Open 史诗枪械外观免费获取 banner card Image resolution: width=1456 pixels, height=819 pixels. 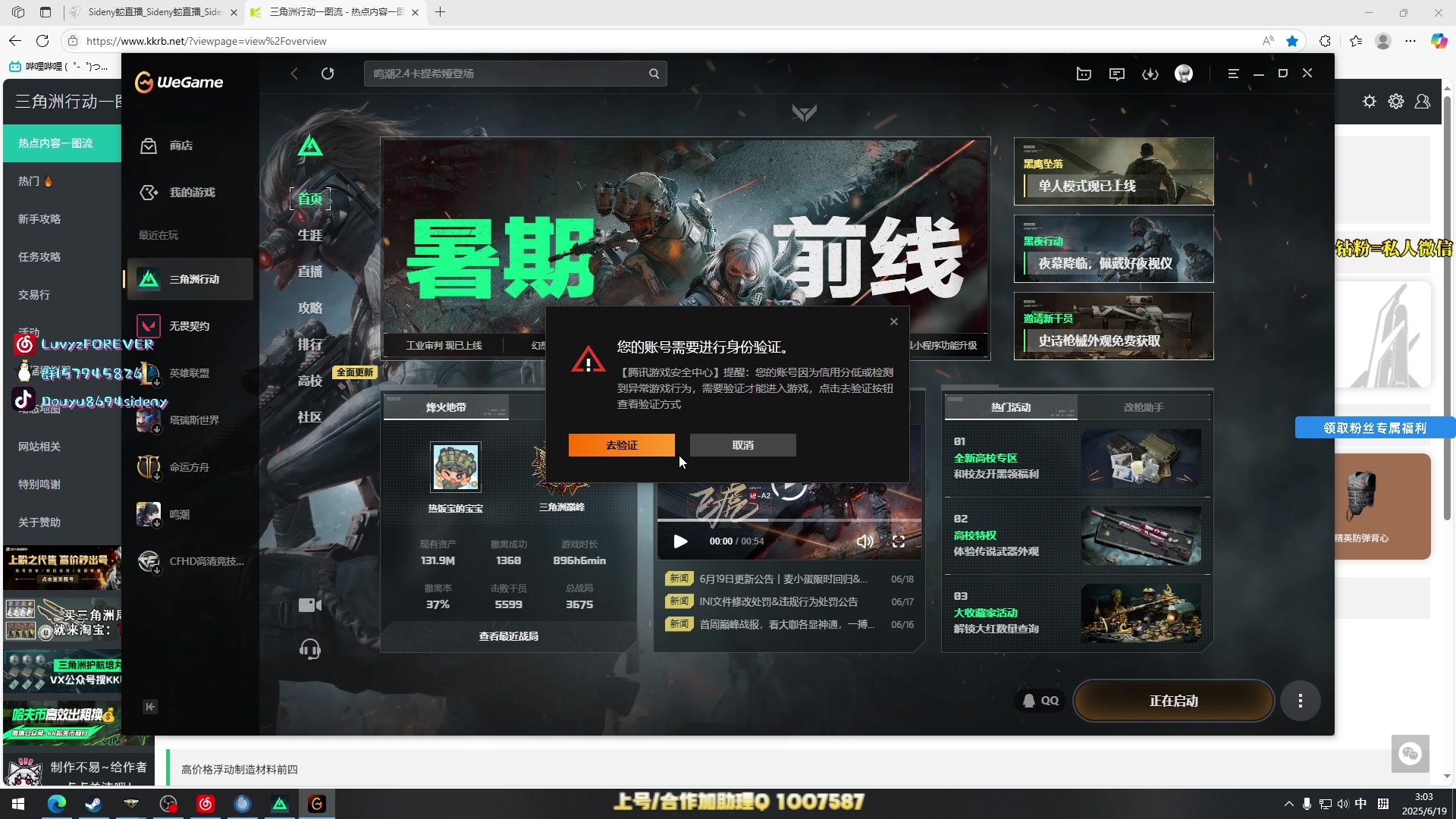1113,326
